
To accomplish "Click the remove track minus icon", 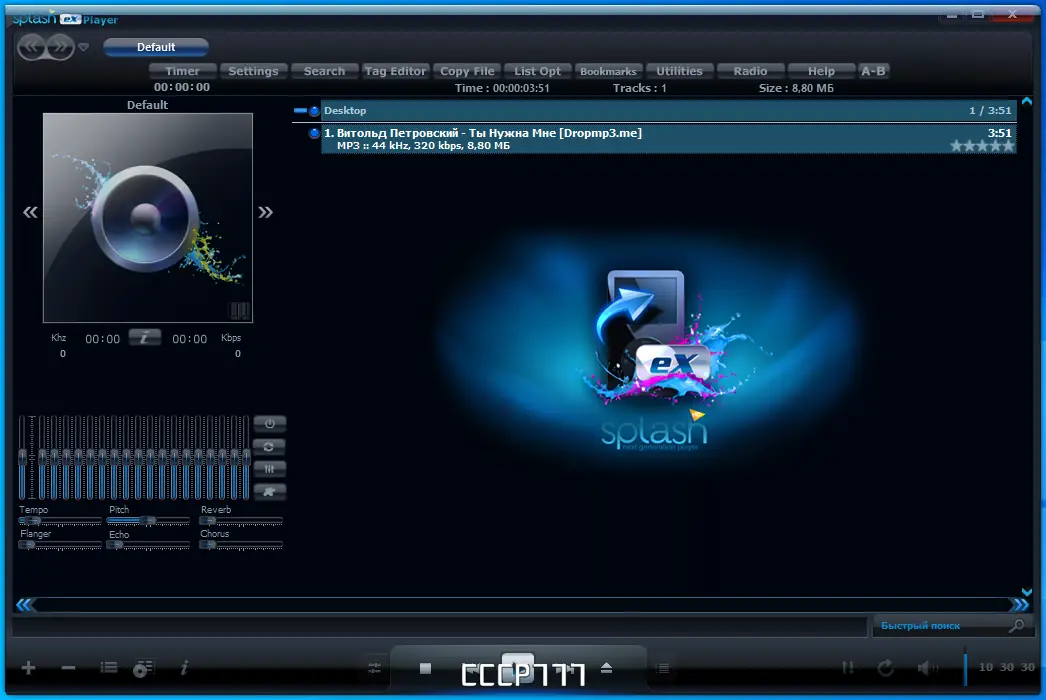I will [x=67, y=668].
